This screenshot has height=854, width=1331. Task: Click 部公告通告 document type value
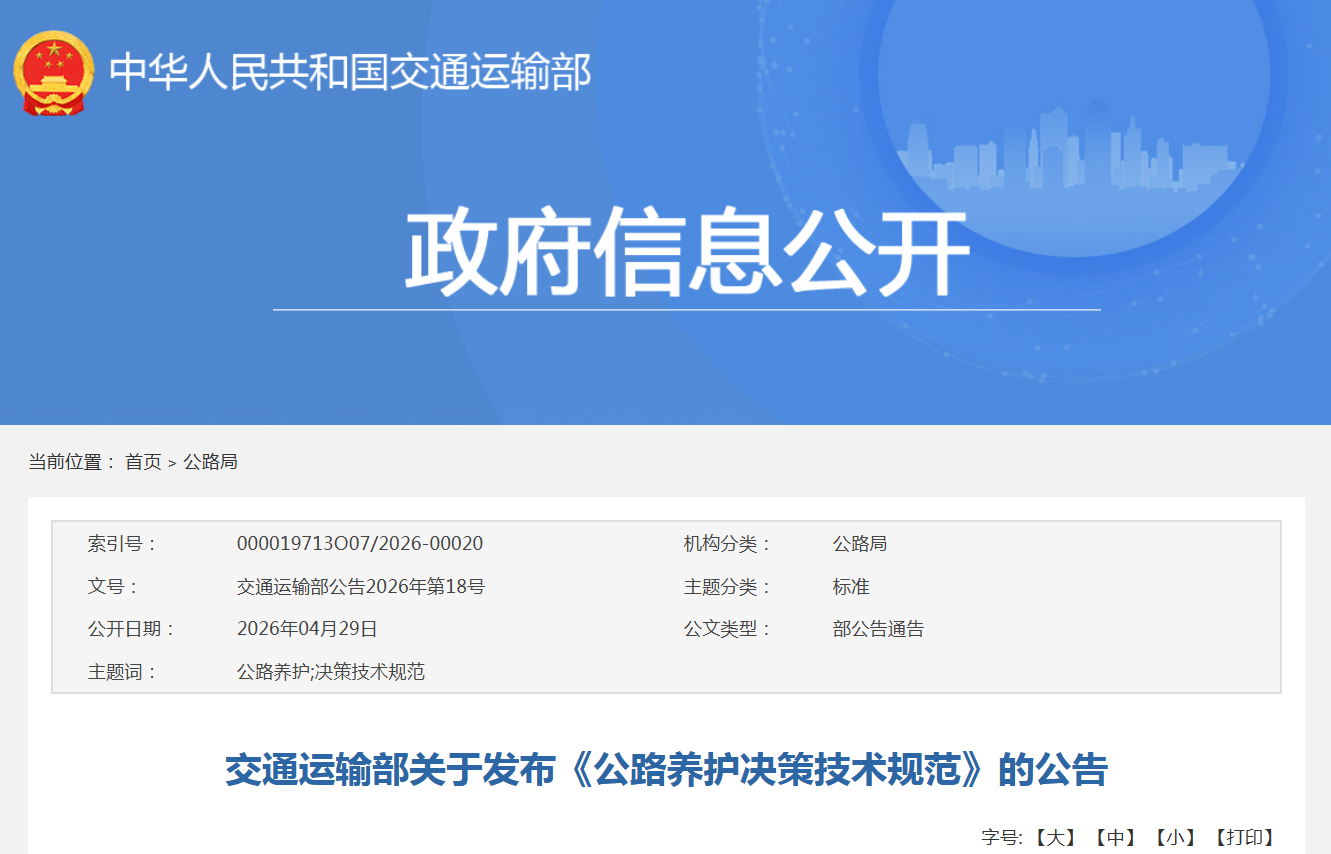[878, 629]
